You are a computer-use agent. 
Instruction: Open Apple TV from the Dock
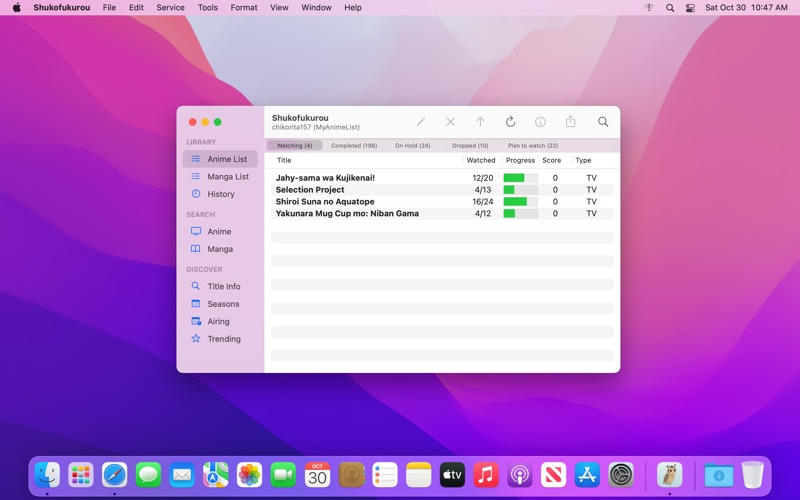tap(452, 475)
